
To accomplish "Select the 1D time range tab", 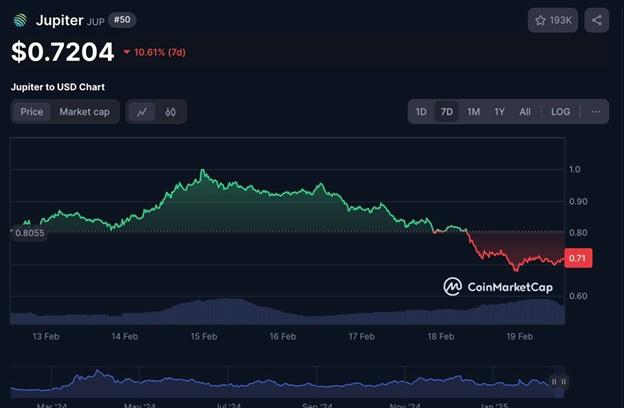I will 422,112.
